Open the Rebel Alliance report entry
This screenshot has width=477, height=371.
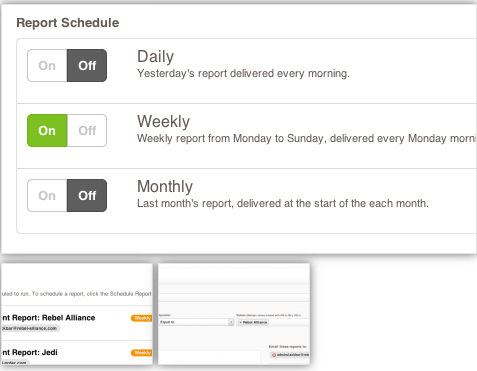click(49, 318)
